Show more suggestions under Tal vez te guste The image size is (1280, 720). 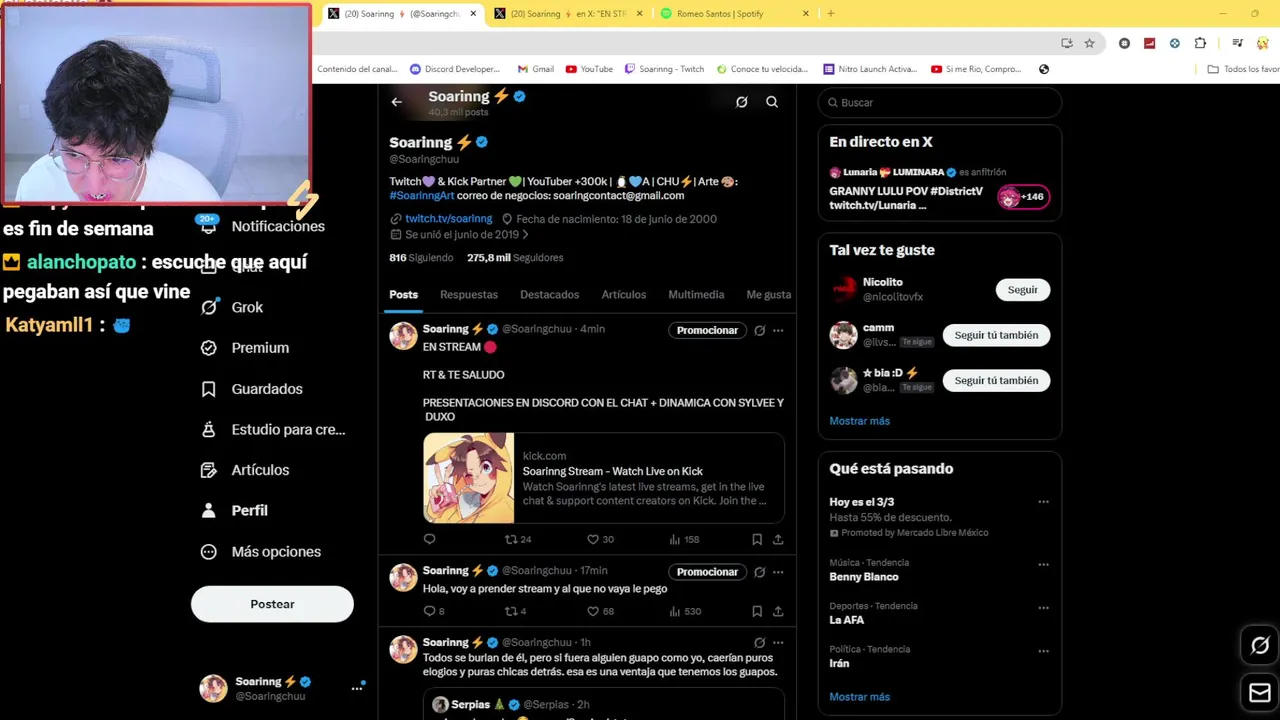859,421
